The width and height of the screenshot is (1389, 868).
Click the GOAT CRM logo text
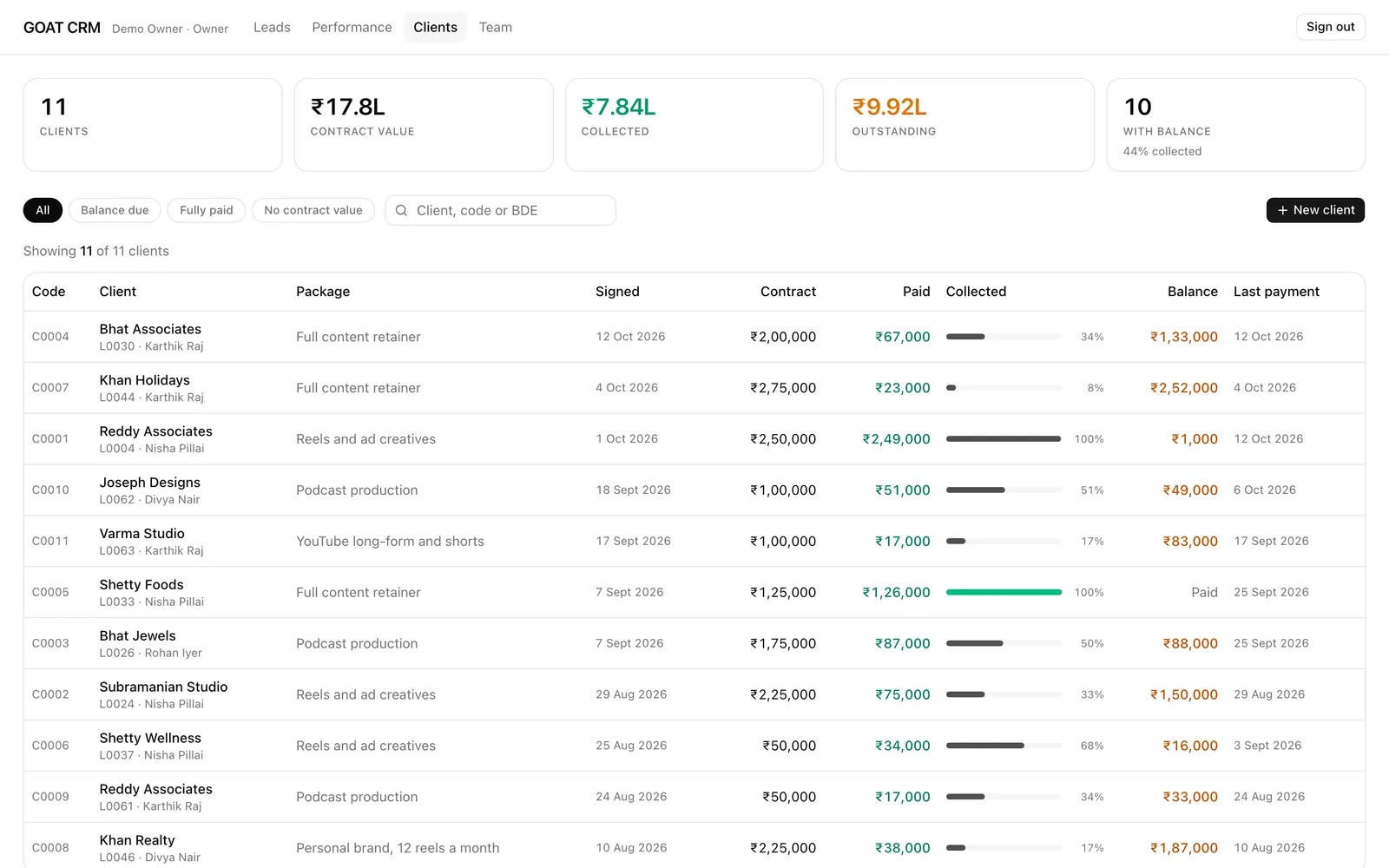(x=62, y=28)
